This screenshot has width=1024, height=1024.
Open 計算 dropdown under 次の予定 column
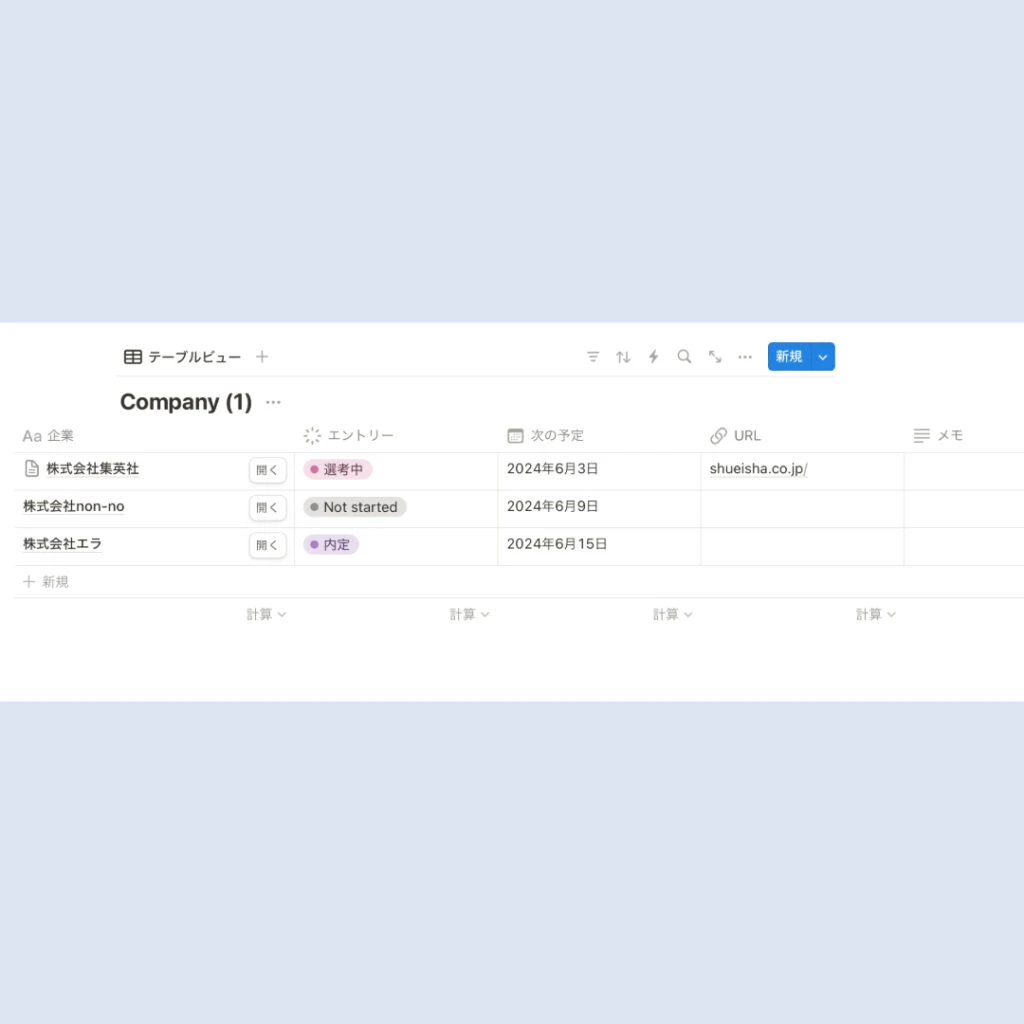673,615
